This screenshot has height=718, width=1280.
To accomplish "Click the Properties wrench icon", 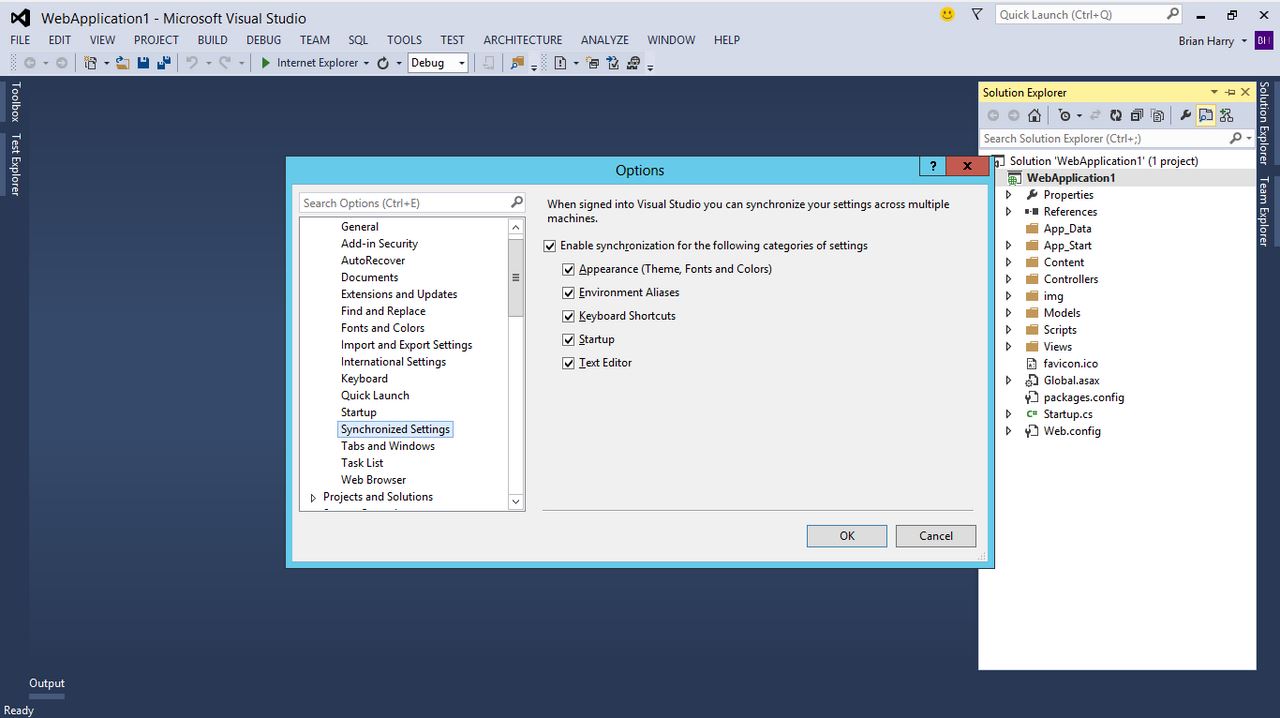I will (x=1186, y=116).
